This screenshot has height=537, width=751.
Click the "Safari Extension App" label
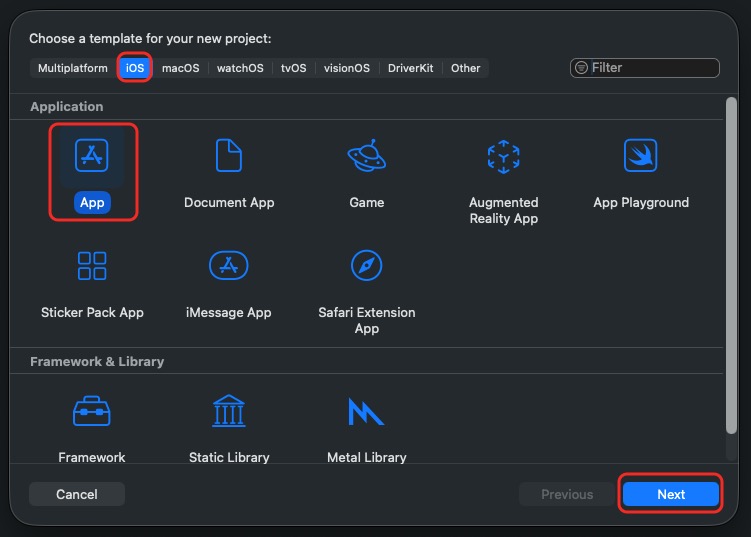tap(366, 320)
